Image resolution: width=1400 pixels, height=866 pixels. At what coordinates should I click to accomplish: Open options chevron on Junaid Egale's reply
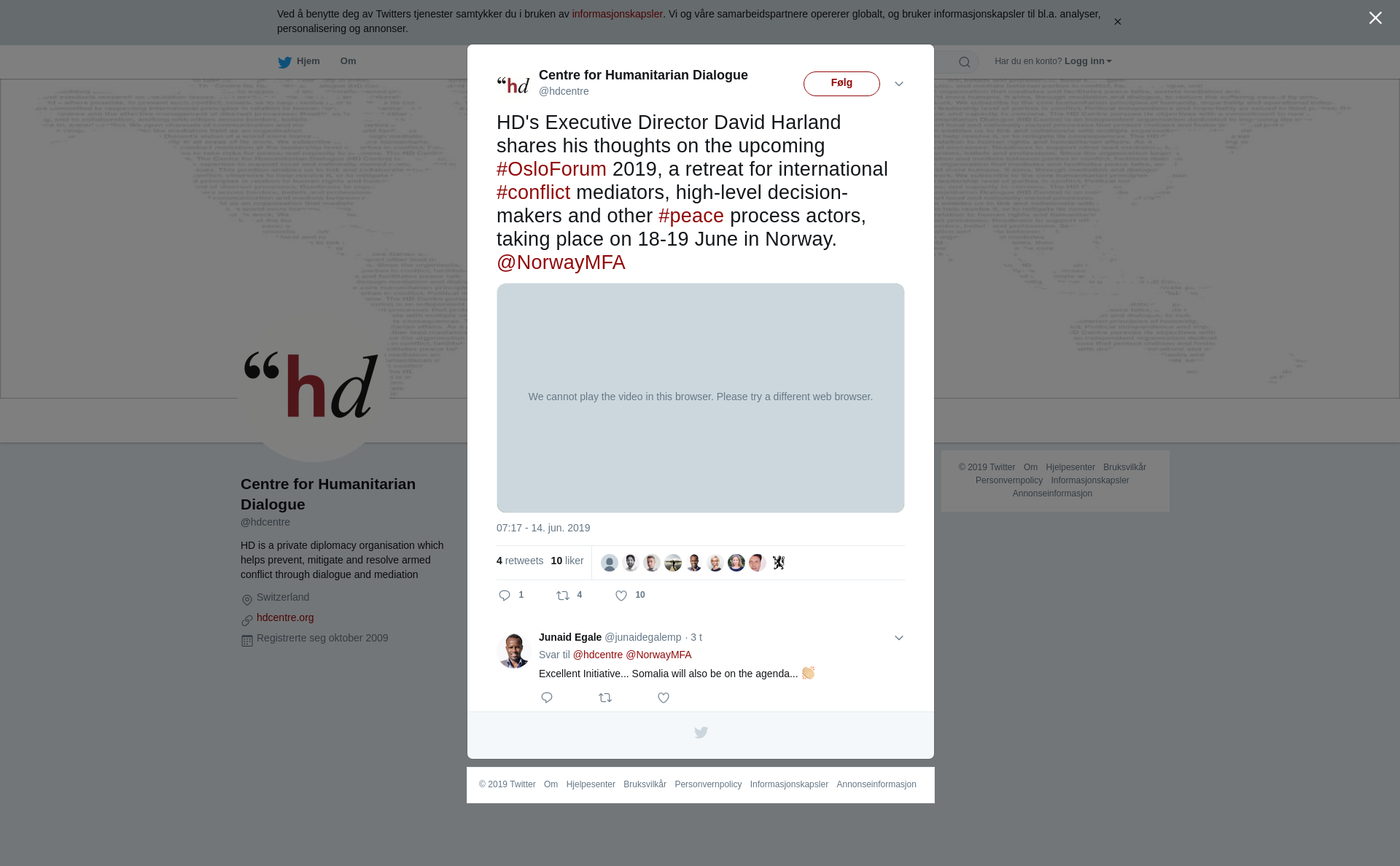899,638
